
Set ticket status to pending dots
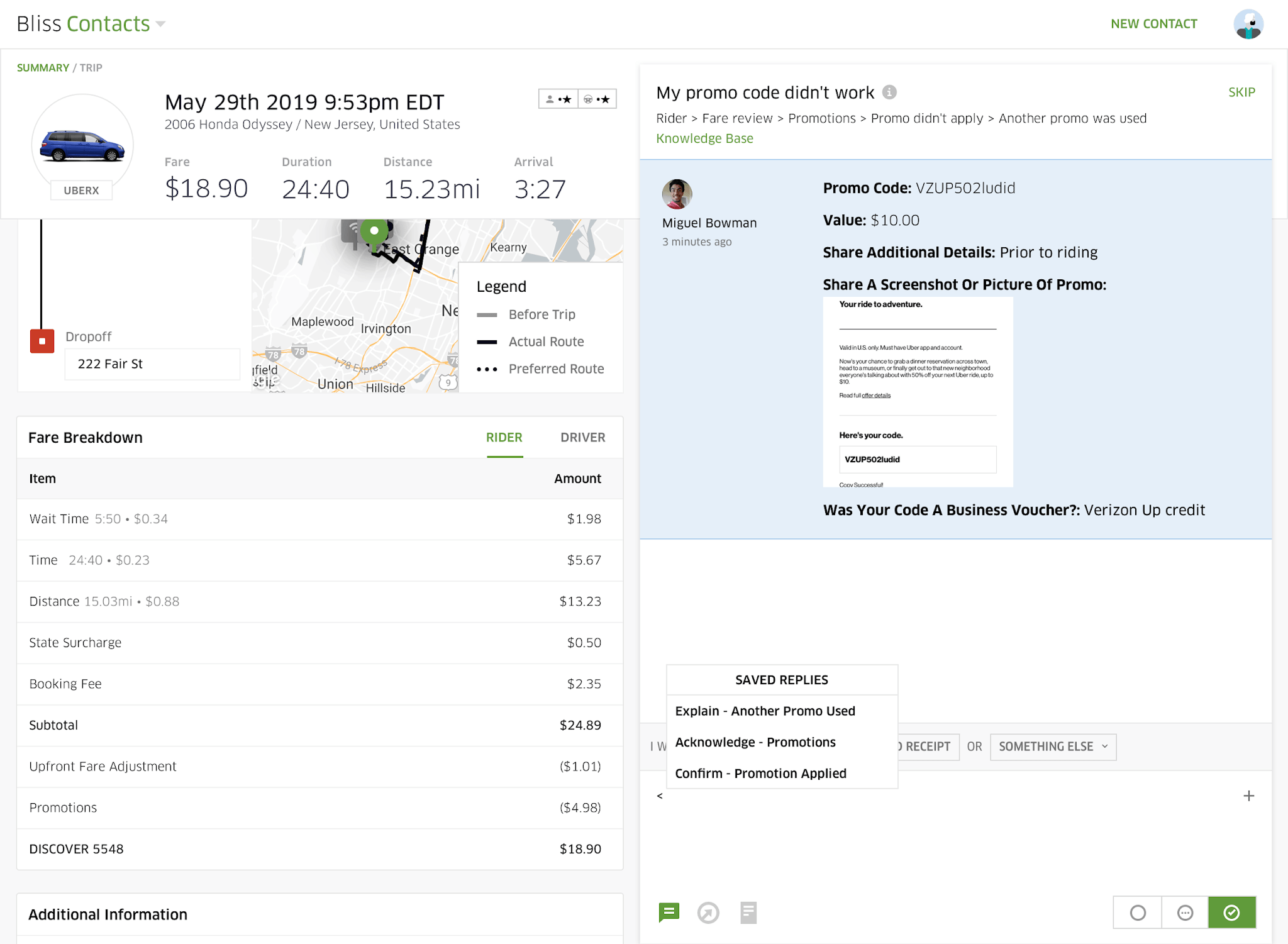click(x=1185, y=913)
